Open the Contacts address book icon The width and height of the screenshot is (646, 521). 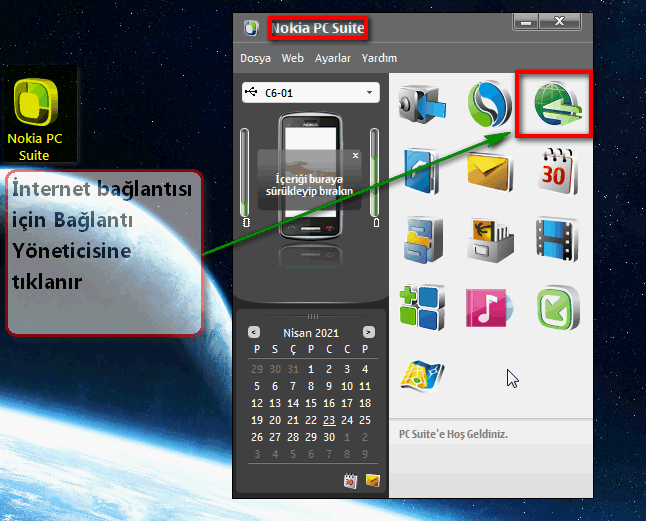[421, 171]
